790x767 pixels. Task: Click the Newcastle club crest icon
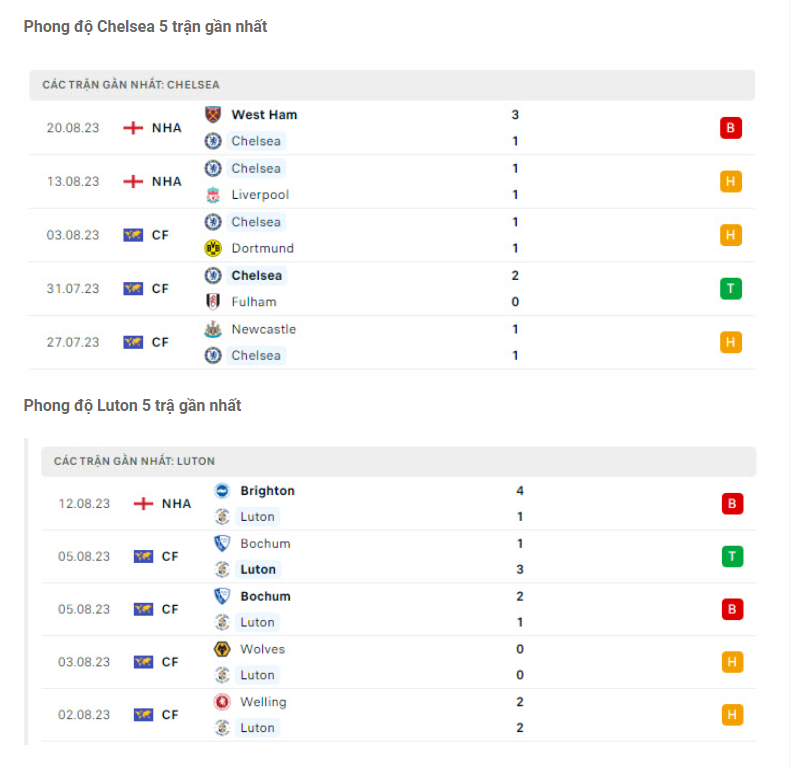(x=213, y=328)
